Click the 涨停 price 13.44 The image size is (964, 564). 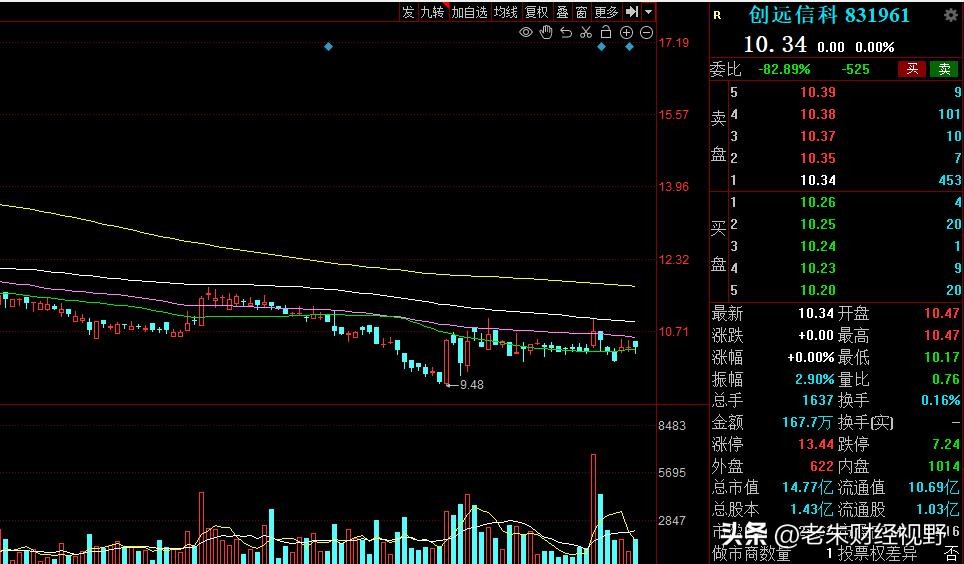tap(816, 444)
